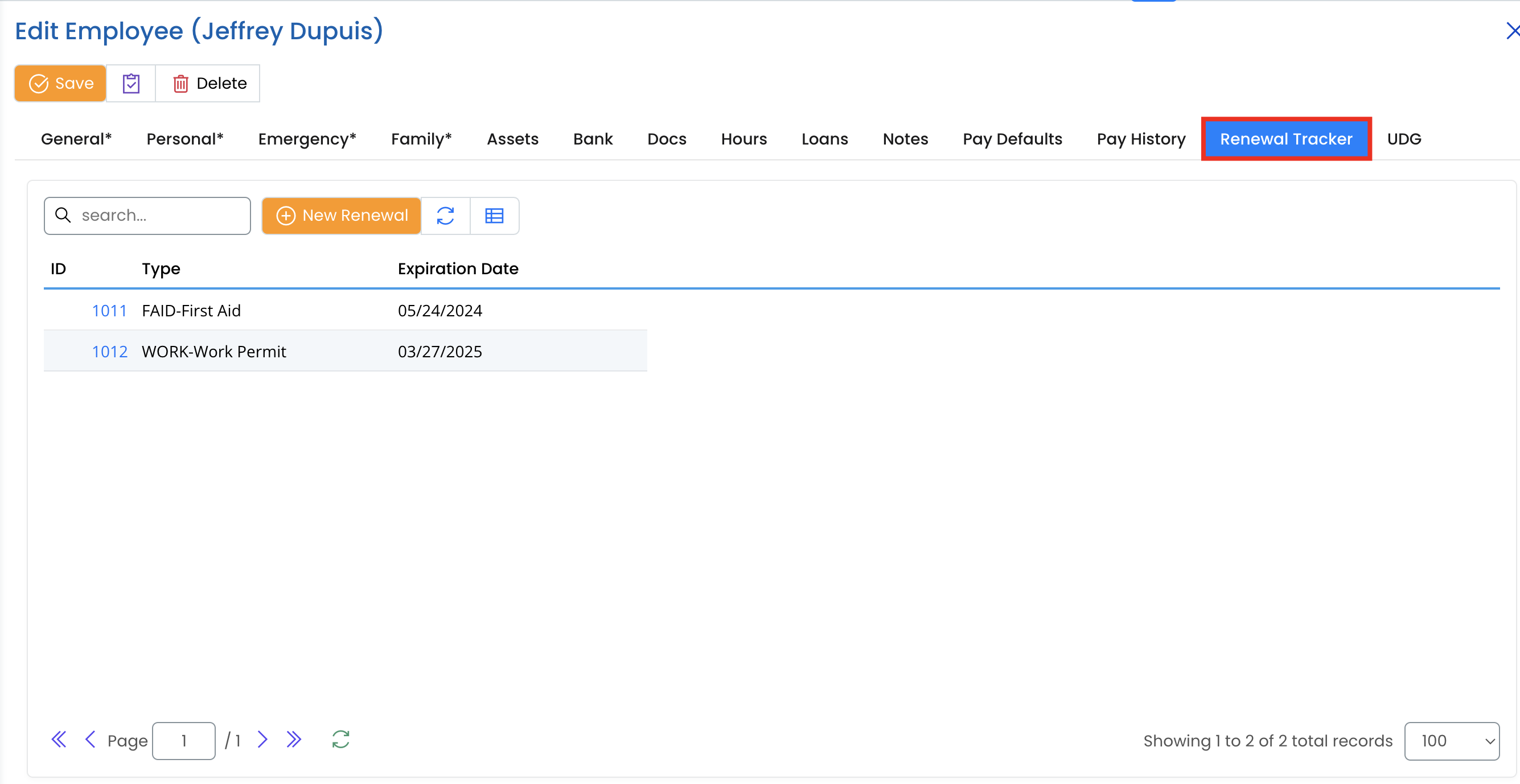This screenshot has height=784, width=1520.
Task: Click the green reload icon in pagination
Action: coord(340,740)
